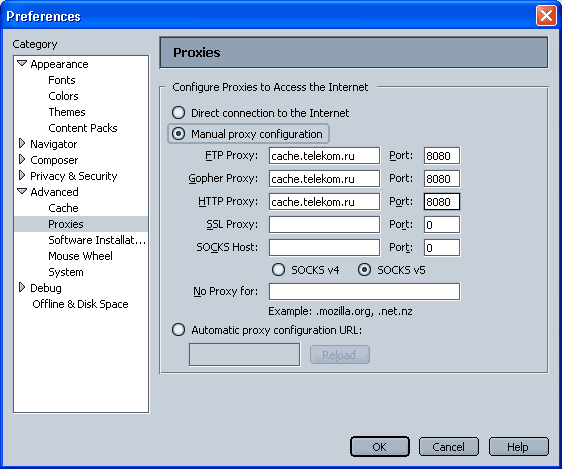Screen dimensions: 562x469
Task: Open Mouse Wheel preferences item
Action: (80, 256)
